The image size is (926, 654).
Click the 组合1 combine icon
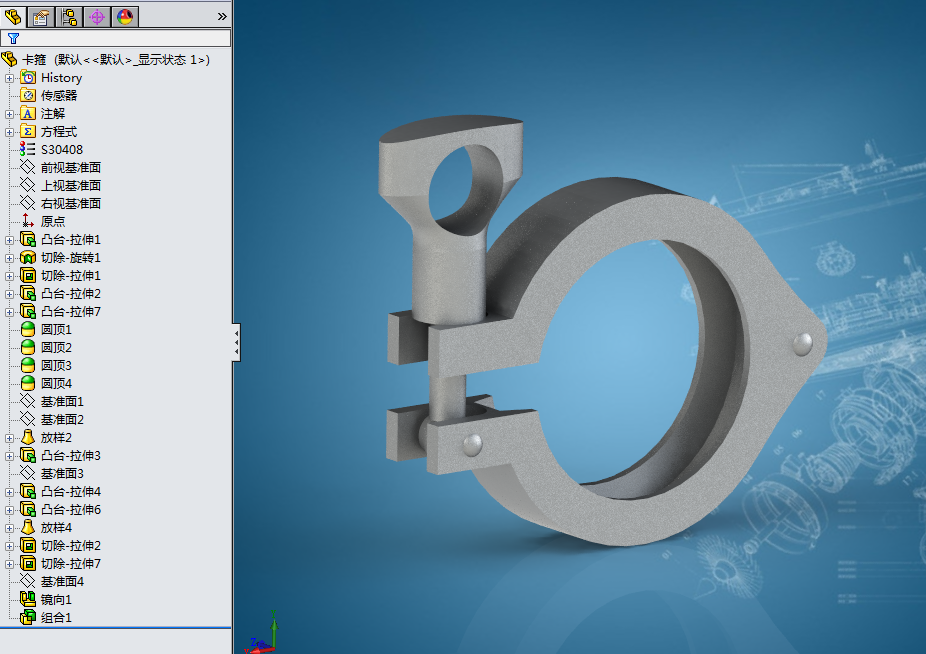(x=28, y=617)
